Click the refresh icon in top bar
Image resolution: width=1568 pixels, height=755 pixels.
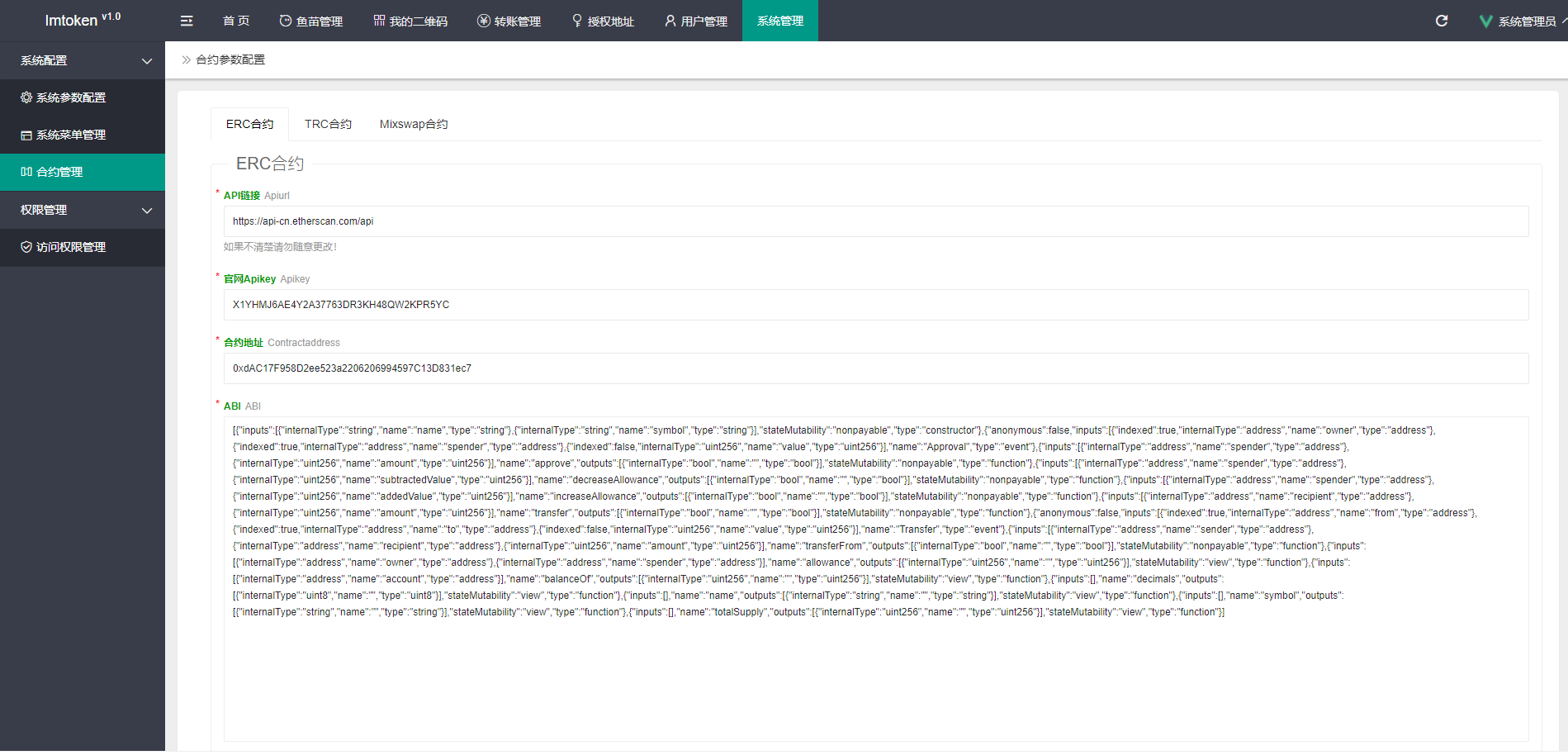(1442, 21)
